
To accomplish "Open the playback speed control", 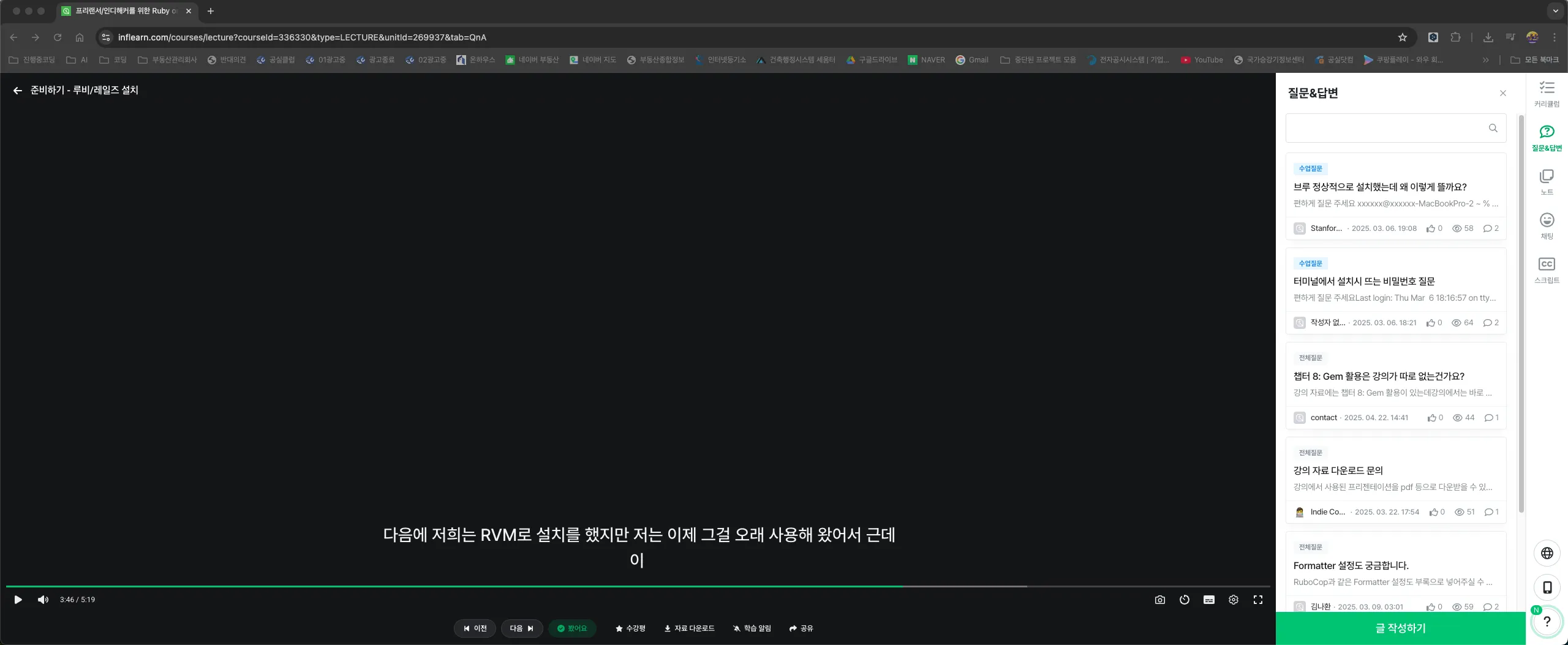I will tap(1185, 600).
